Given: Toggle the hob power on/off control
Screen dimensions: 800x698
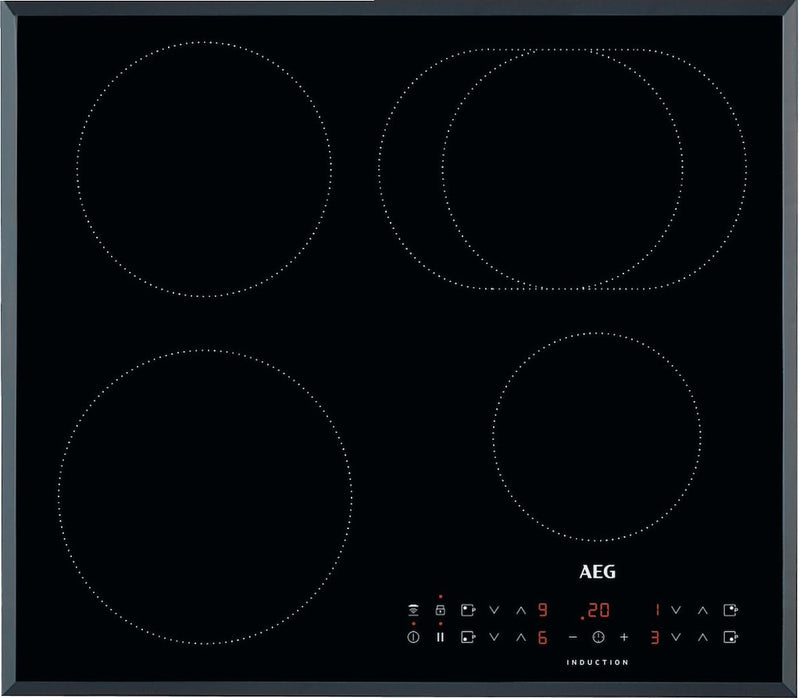Looking at the screenshot, I should (414, 637).
